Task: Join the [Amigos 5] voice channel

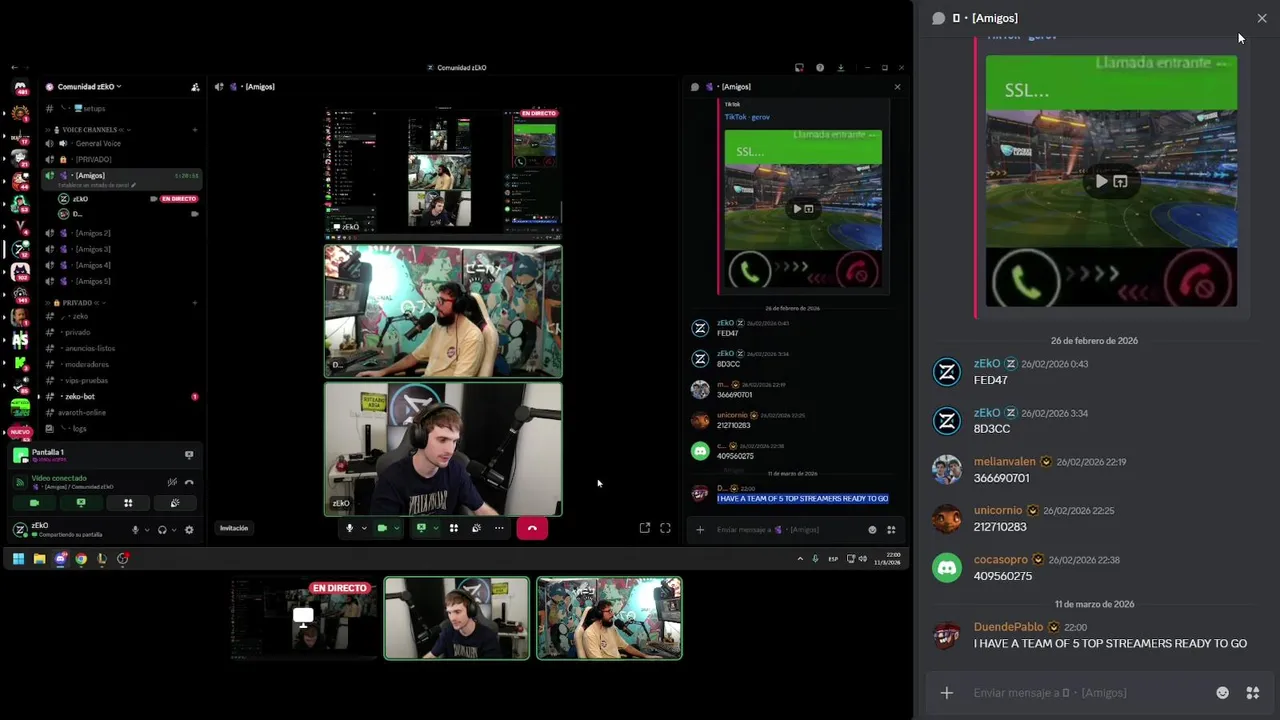Action: (122, 281)
